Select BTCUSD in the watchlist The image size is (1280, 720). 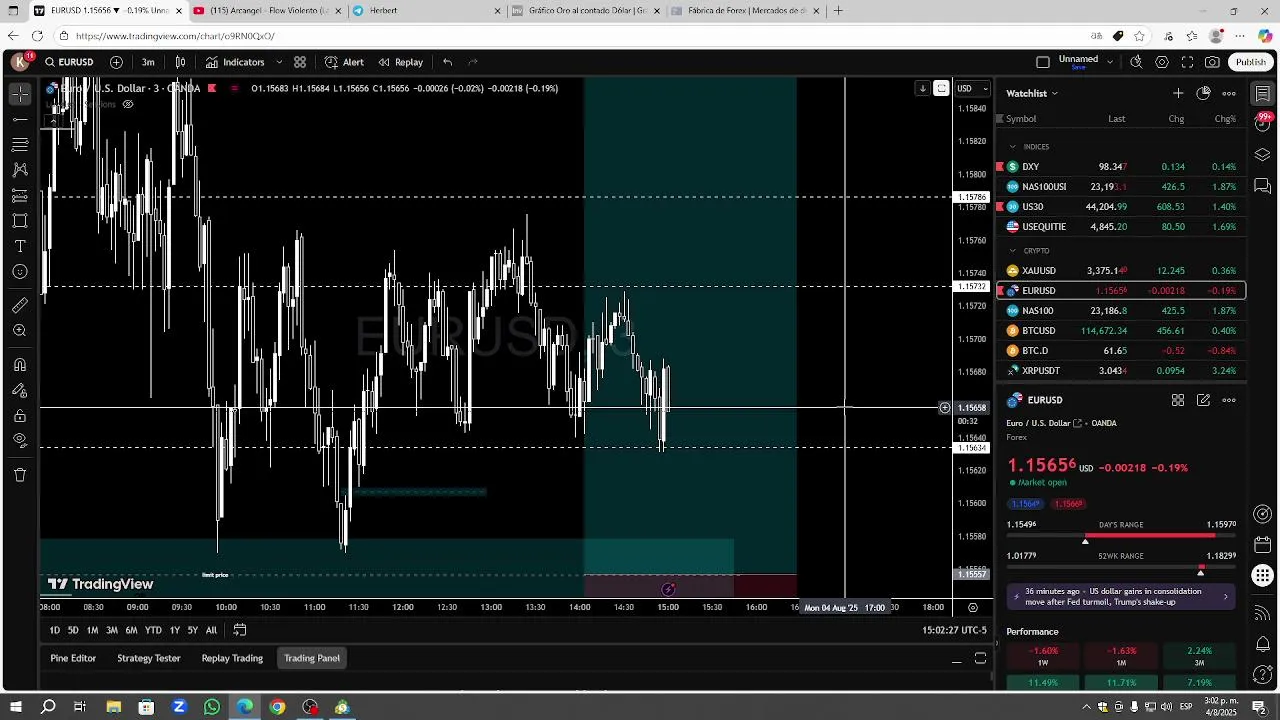1121,331
